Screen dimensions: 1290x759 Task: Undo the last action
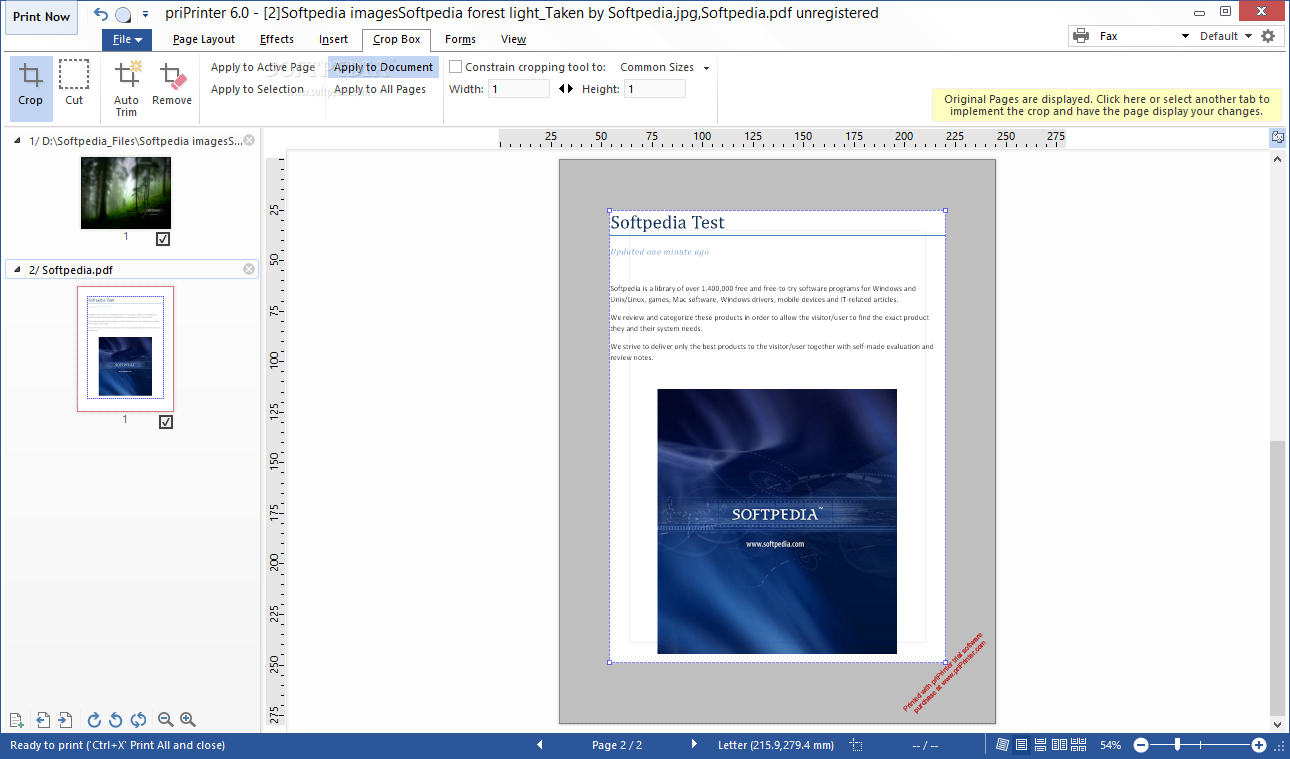tap(101, 14)
